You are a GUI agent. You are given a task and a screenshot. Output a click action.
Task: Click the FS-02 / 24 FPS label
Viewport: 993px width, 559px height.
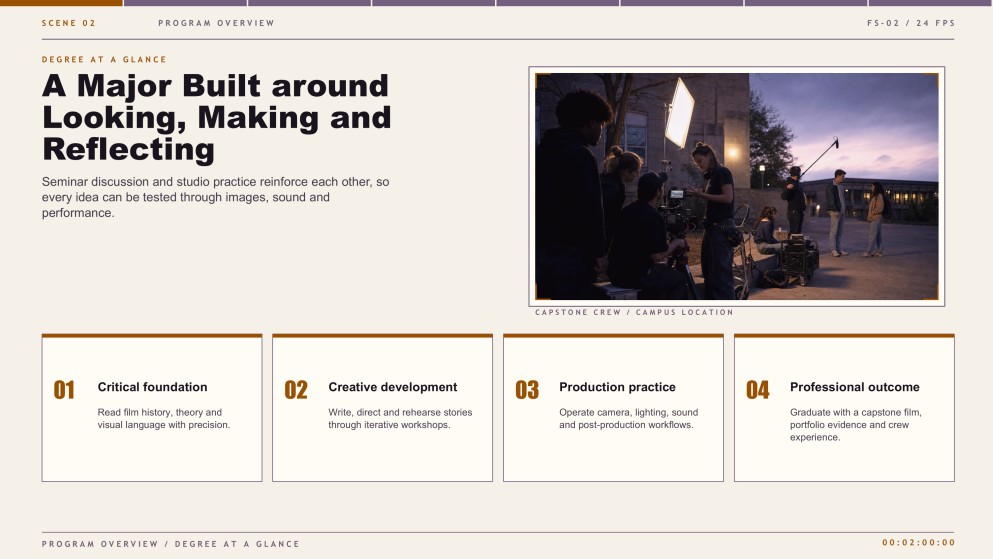(x=911, y=23)
